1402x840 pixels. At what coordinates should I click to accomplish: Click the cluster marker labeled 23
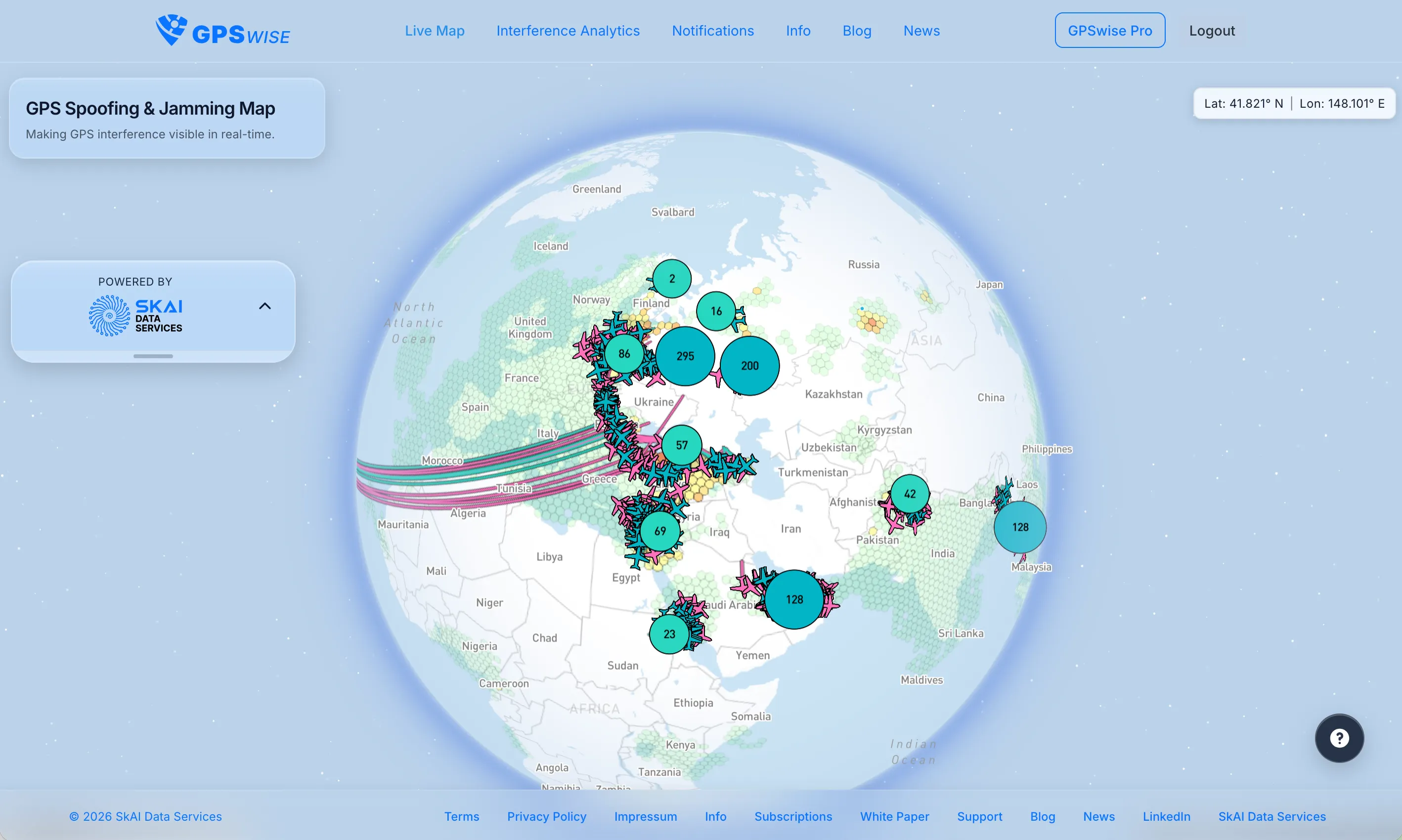point(669,634)
